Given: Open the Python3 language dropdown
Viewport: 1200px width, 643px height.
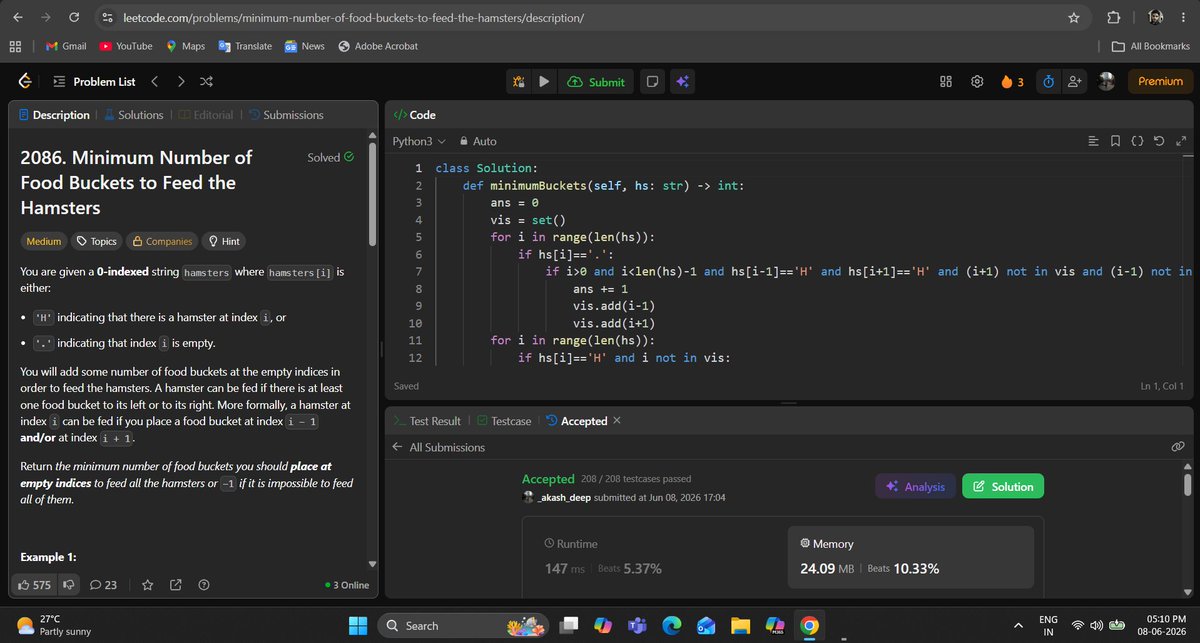Looking at the screenshot, I should coord(419,142).
